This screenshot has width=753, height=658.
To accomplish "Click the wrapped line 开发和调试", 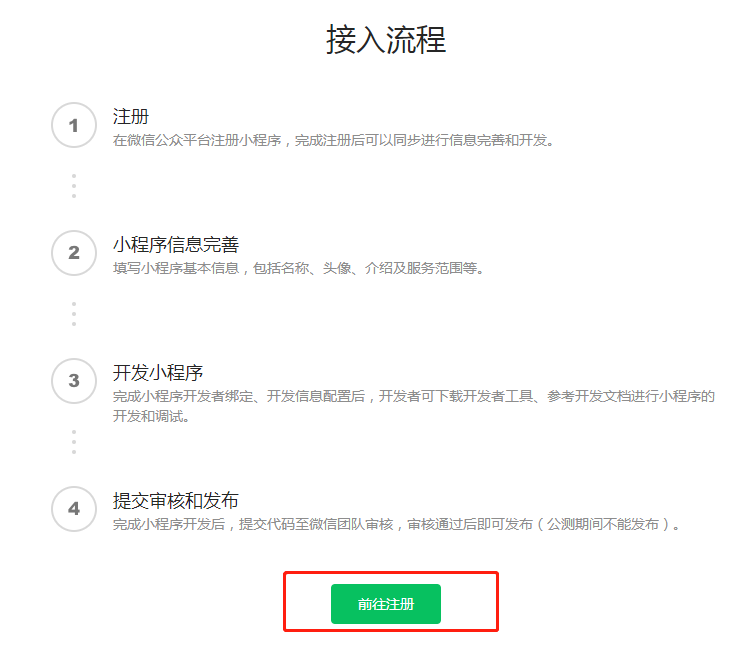I will pos(151,416).
